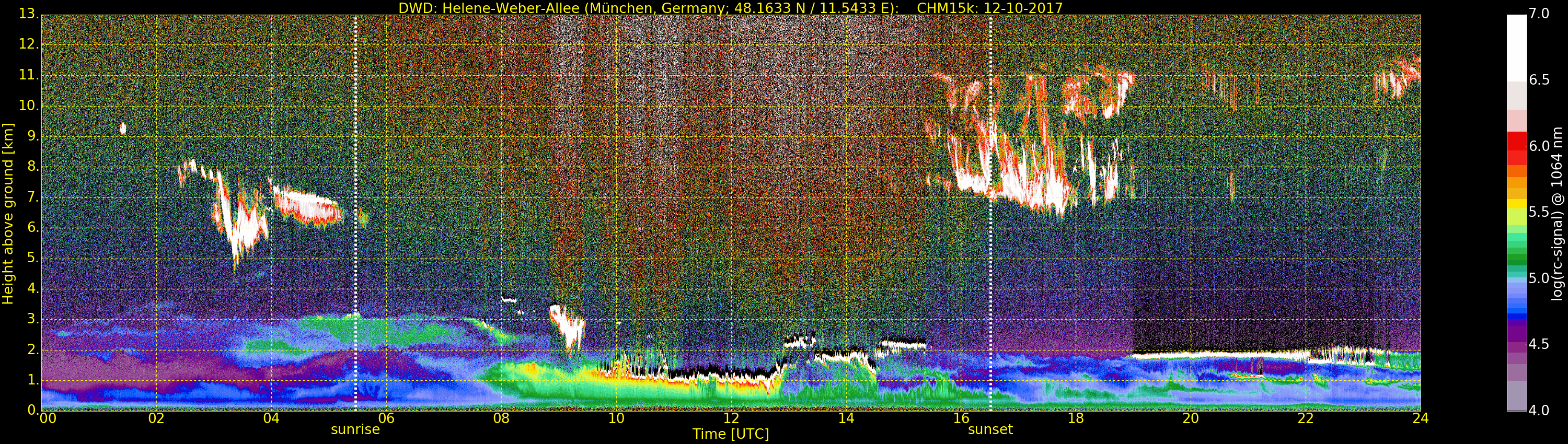Click the height axis tick label 2.
The height and width of the screenshot is (444, 1568).
click(33, 349)
